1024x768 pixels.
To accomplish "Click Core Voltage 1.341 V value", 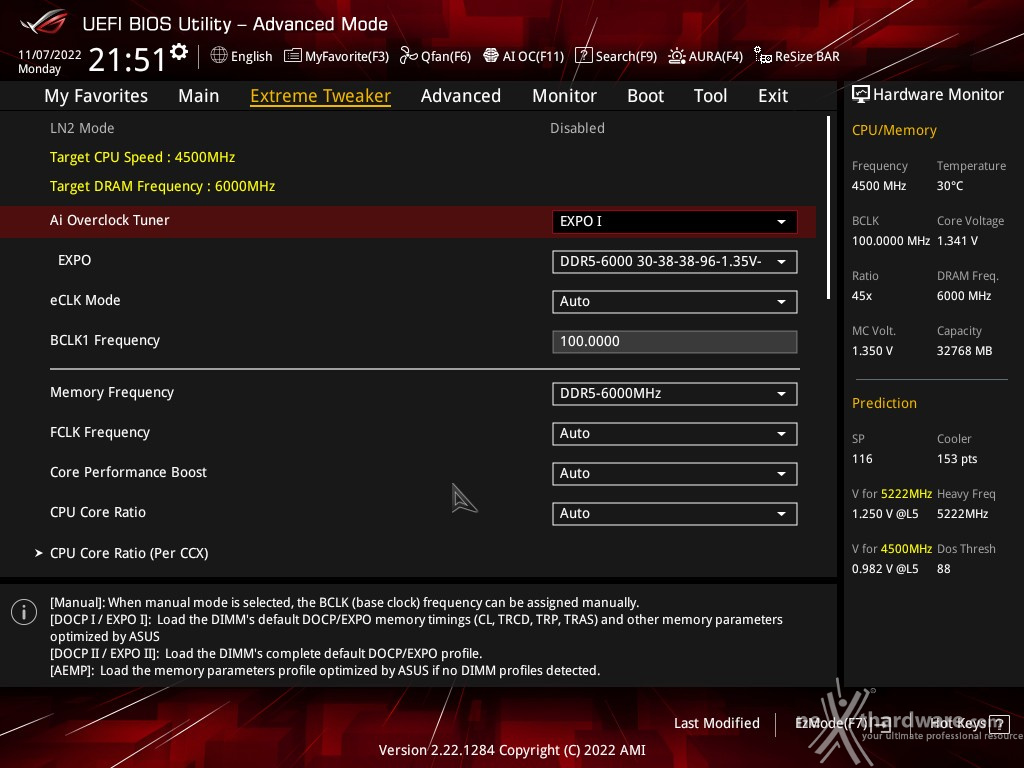I will [x=957, y=241].
